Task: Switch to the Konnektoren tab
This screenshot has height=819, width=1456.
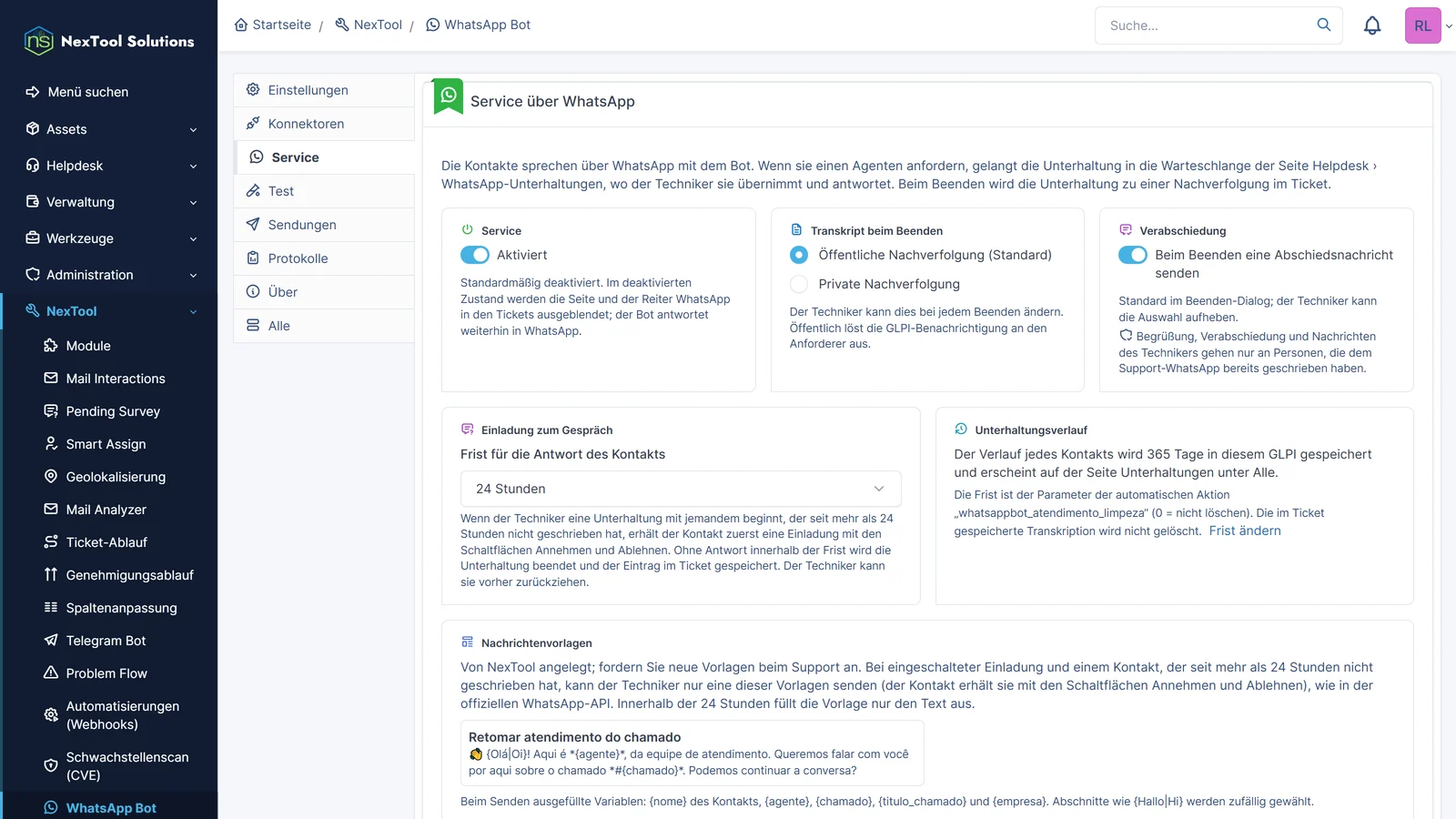Action: click(x=324, y=124)
